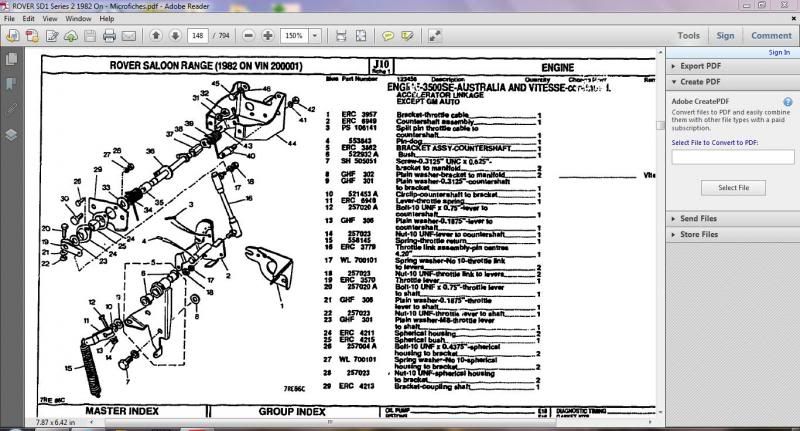
Task: Click the zoom in plus button
Action: point(268,36)
